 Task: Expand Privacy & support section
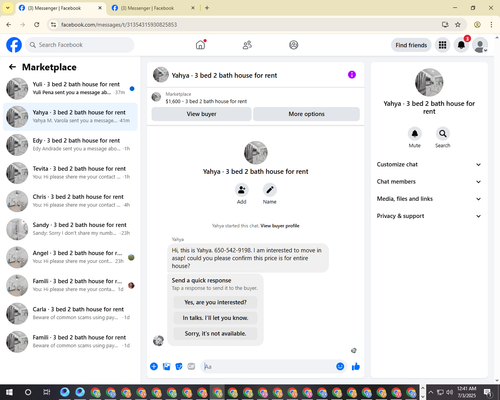tap(429, 216)
